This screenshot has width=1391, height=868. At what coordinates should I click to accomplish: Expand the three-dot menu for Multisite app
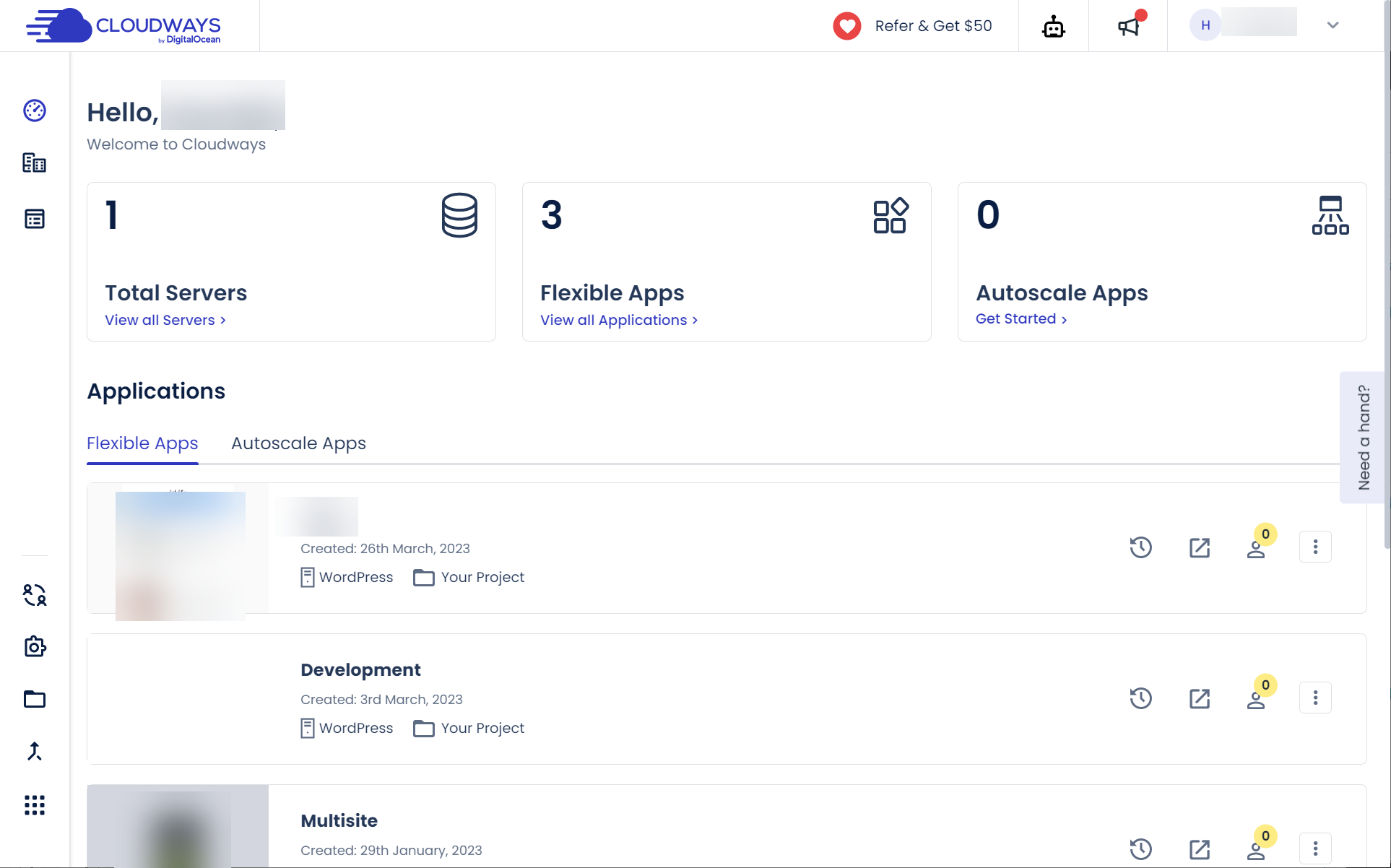(x=1315, y=848)
